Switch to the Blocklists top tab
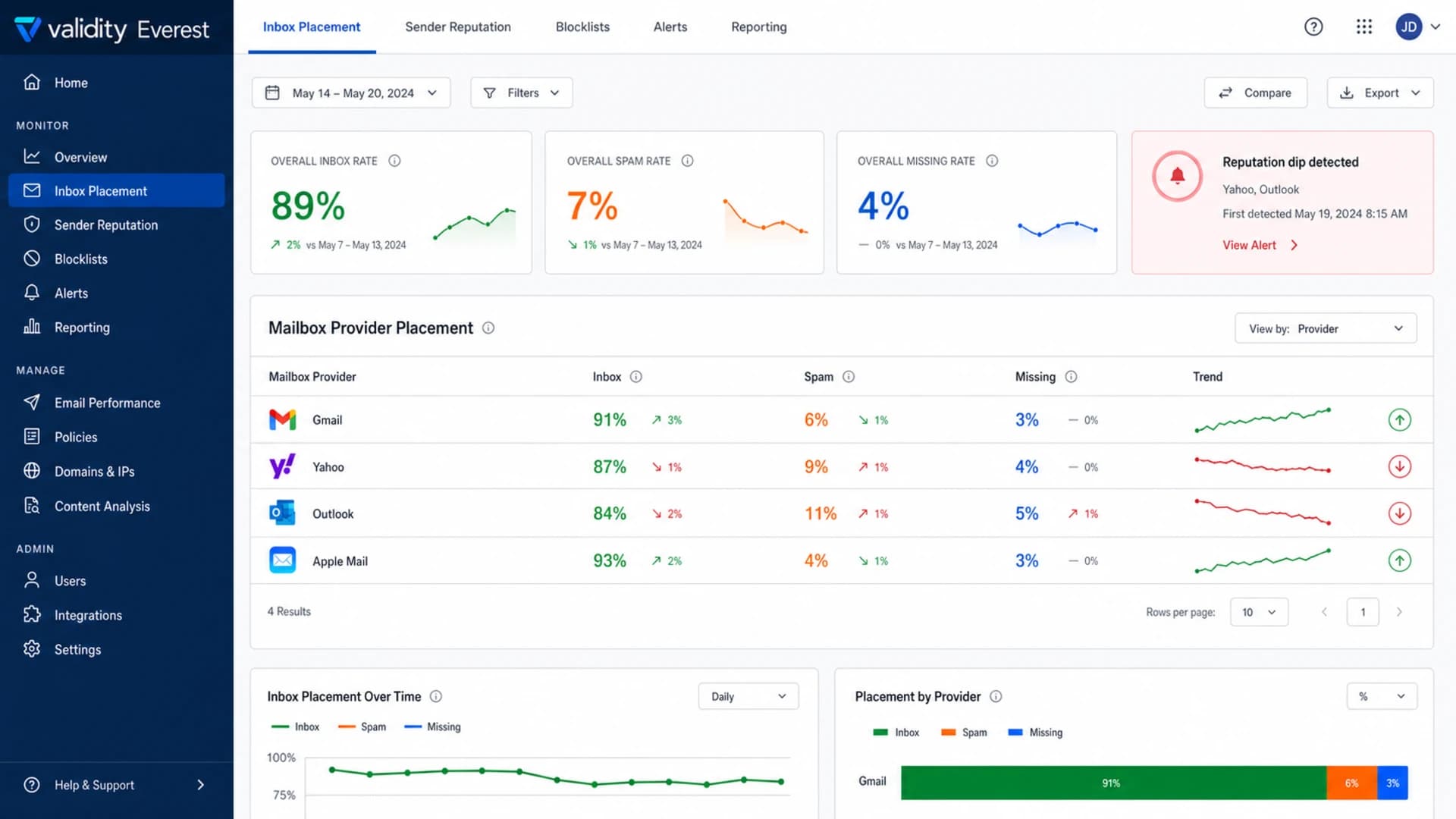The image size is (1456, 819). click(x=582, y=27)
